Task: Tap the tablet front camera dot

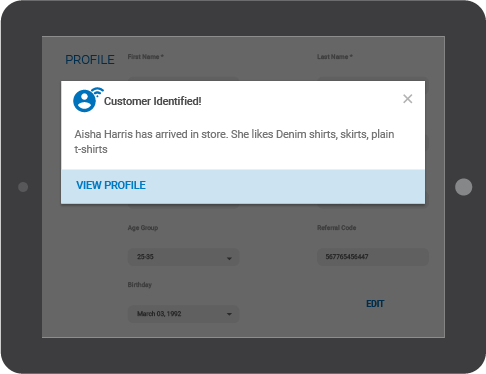Action: tap(23, 187)
